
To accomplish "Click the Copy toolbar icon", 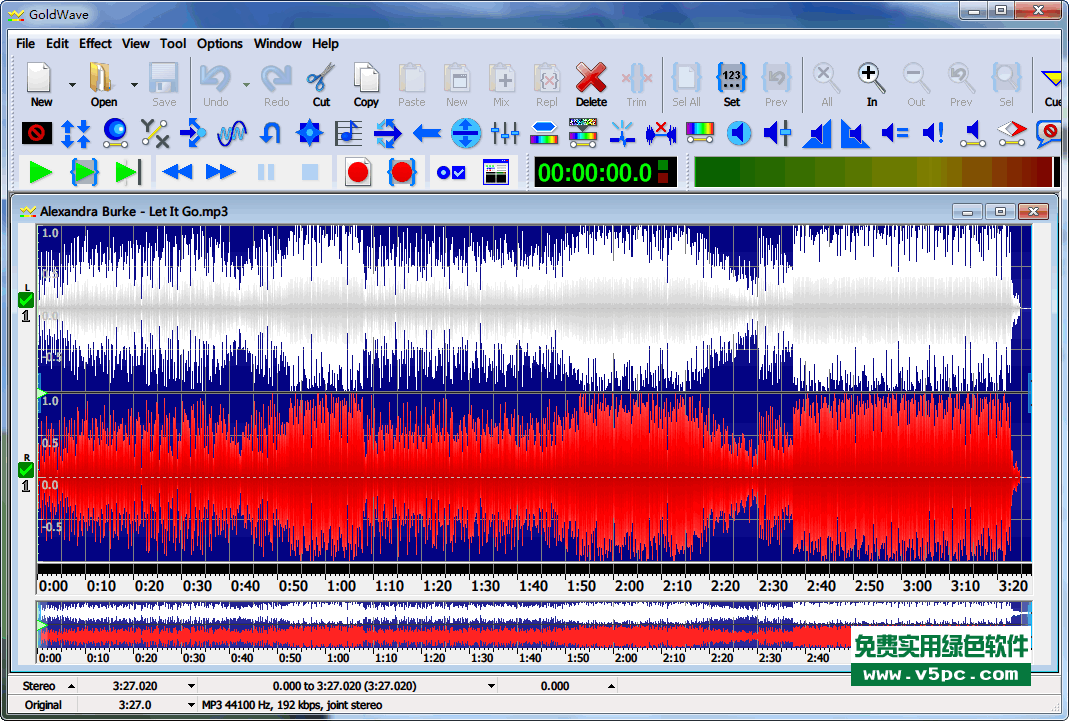I will [366, 79].
